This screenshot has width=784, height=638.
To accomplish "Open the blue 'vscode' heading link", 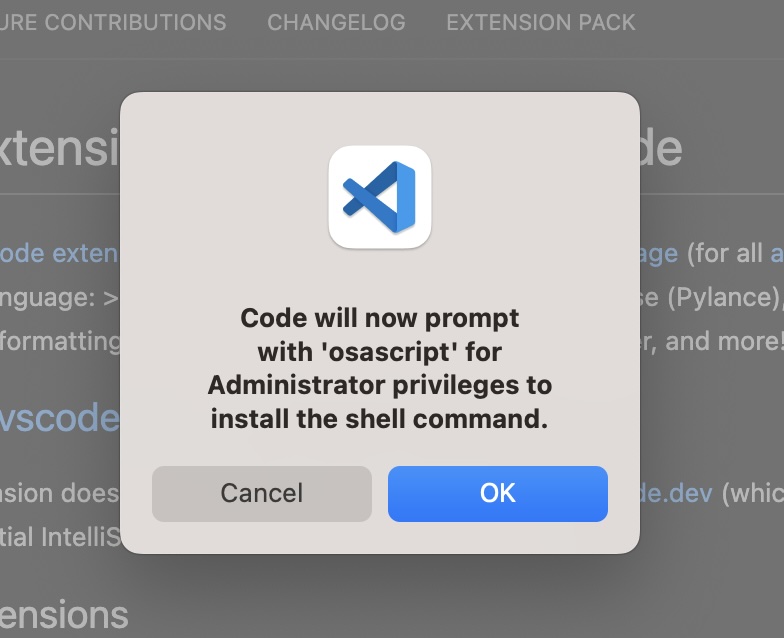I will pos(59,418).
